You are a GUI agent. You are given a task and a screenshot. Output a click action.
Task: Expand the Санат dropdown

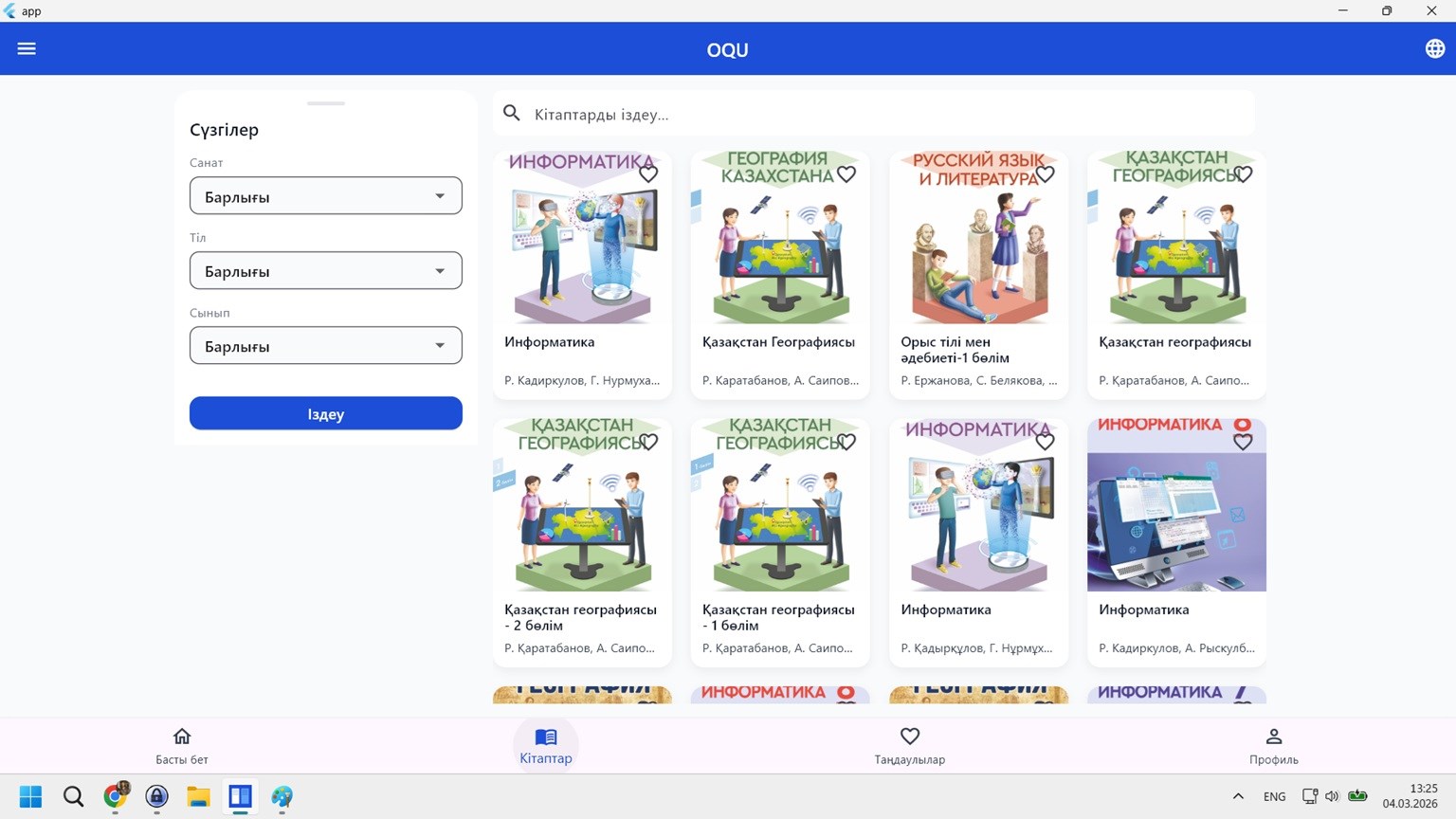tap(326, 196)
